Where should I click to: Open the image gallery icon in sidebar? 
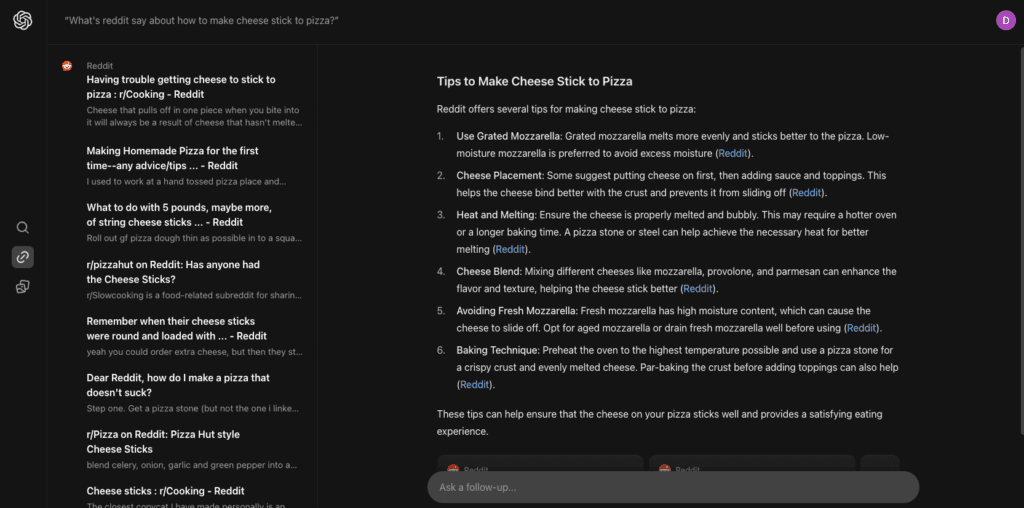pos(23,287)
